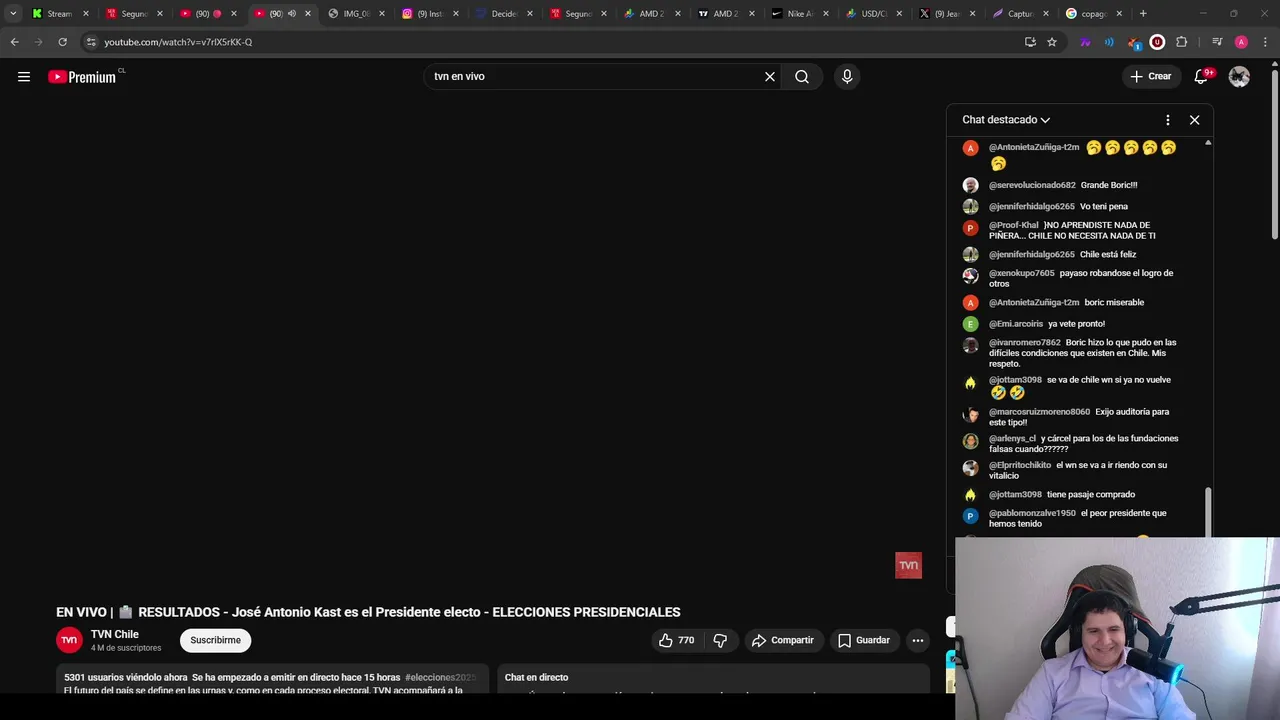This screenshot has height=720, width=1280.
Task: Bookmark this page with the star icon
Action: [1052, 42]
